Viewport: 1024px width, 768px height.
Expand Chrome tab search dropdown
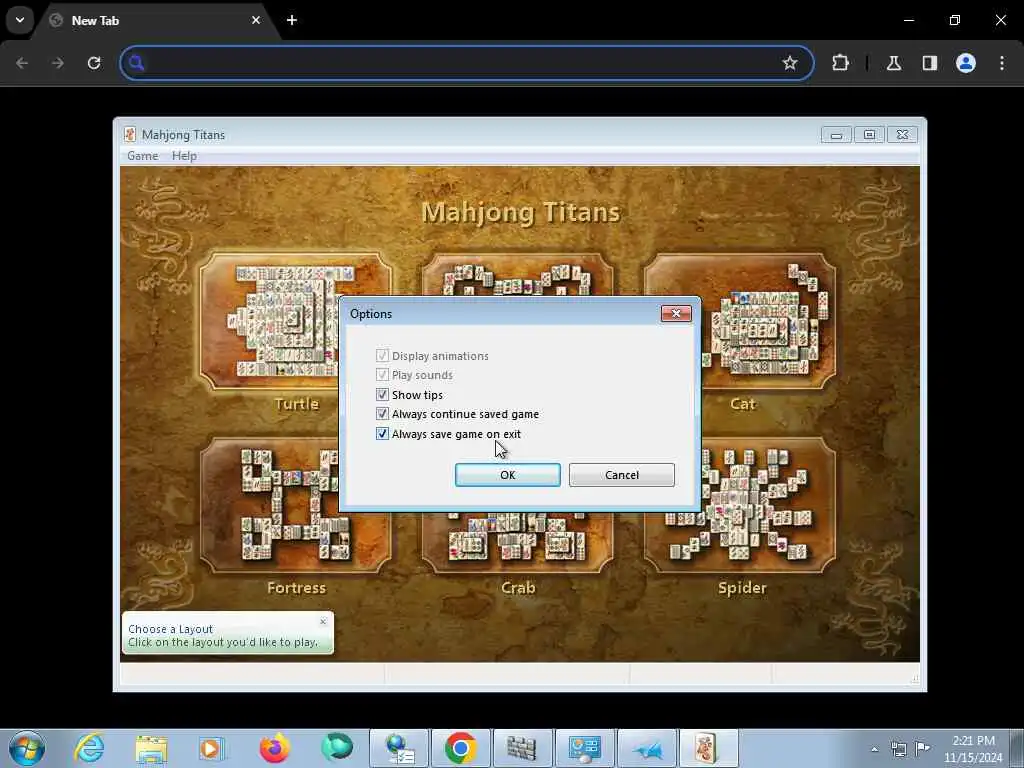(20, 20)
